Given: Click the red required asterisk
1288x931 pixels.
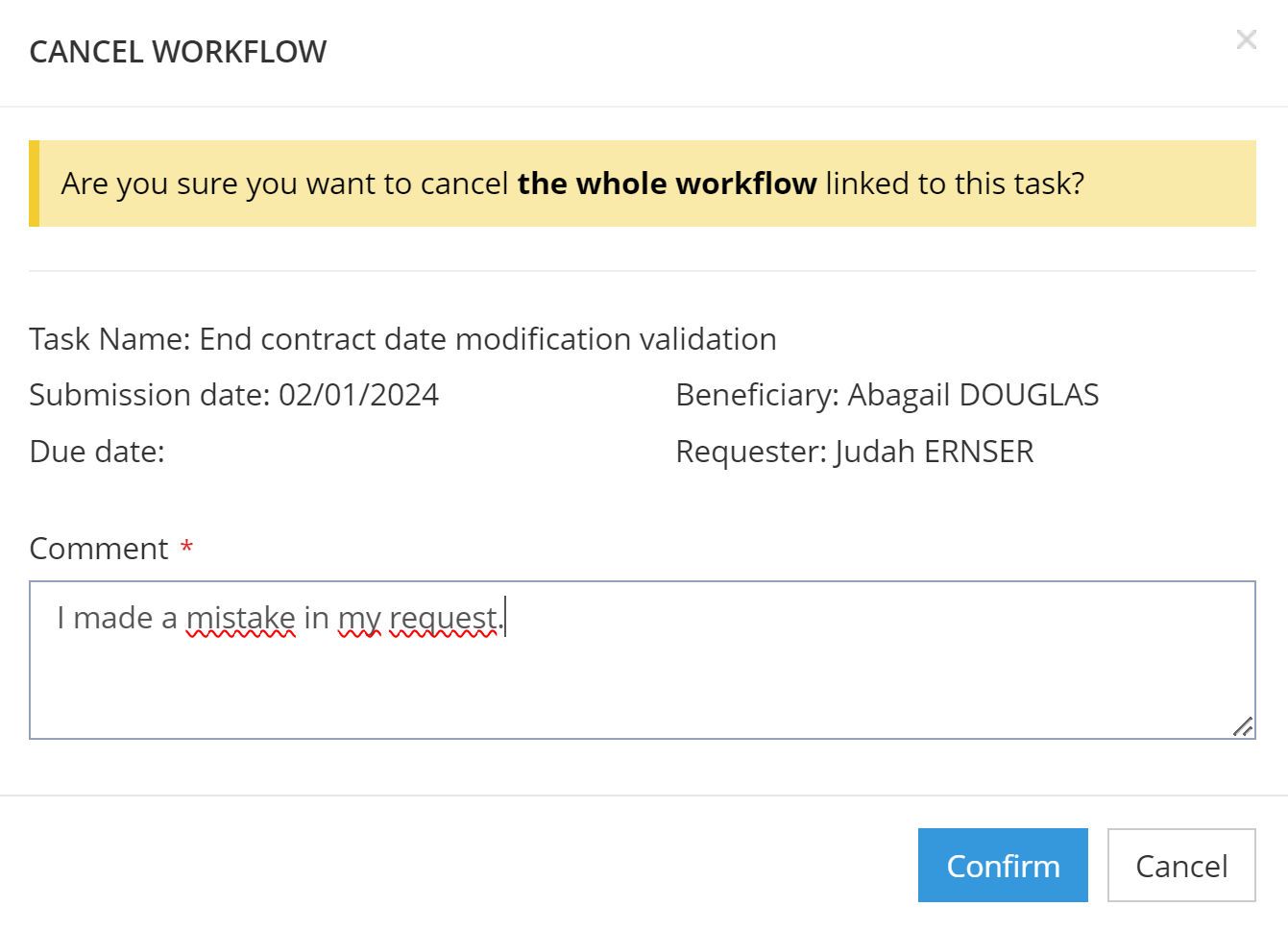Looking at the screenshot, I should 187,548.
